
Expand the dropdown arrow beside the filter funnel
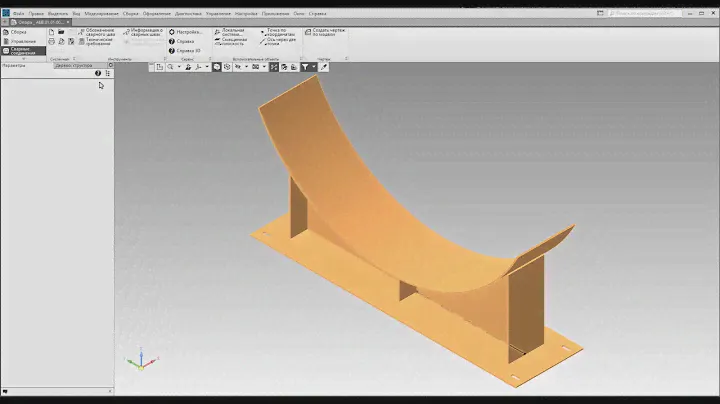pyautogui.click(x=314, y=67)
